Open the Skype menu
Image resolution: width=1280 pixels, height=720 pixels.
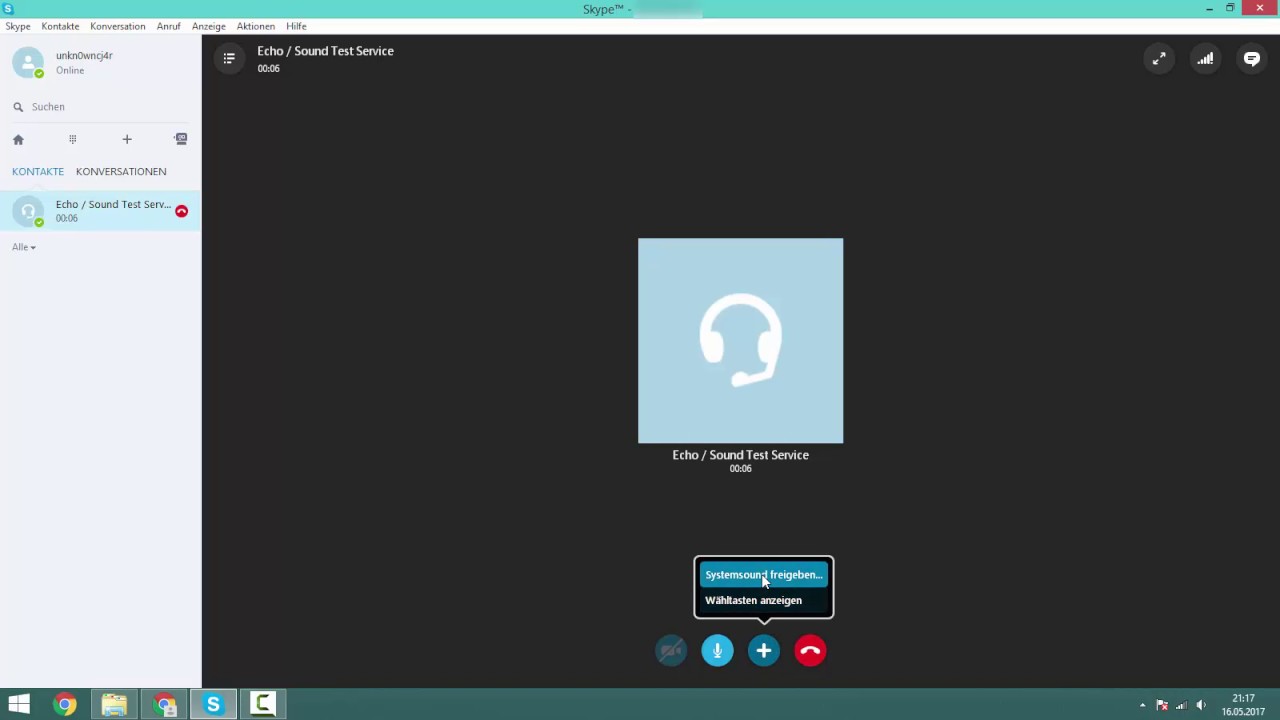coord(18,26)
